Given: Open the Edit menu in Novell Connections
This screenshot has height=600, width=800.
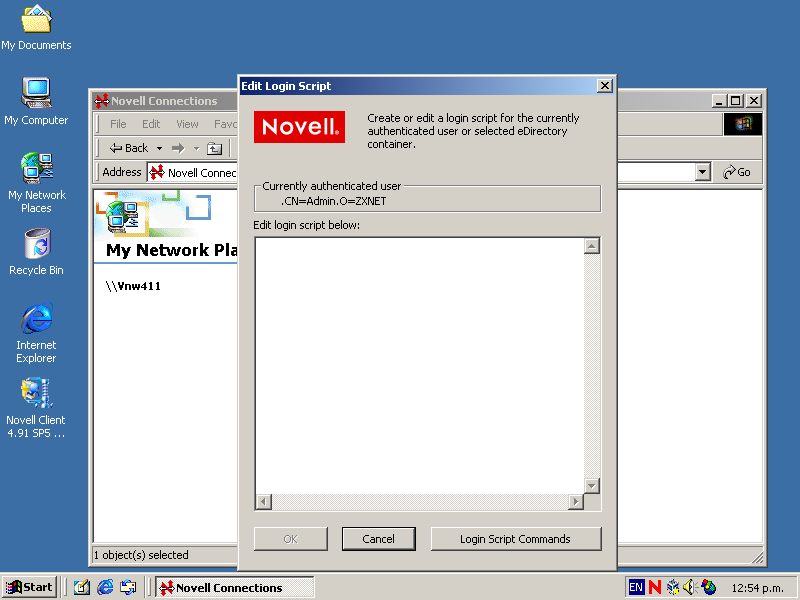Looking at the screenshot, I should [151, 124].
